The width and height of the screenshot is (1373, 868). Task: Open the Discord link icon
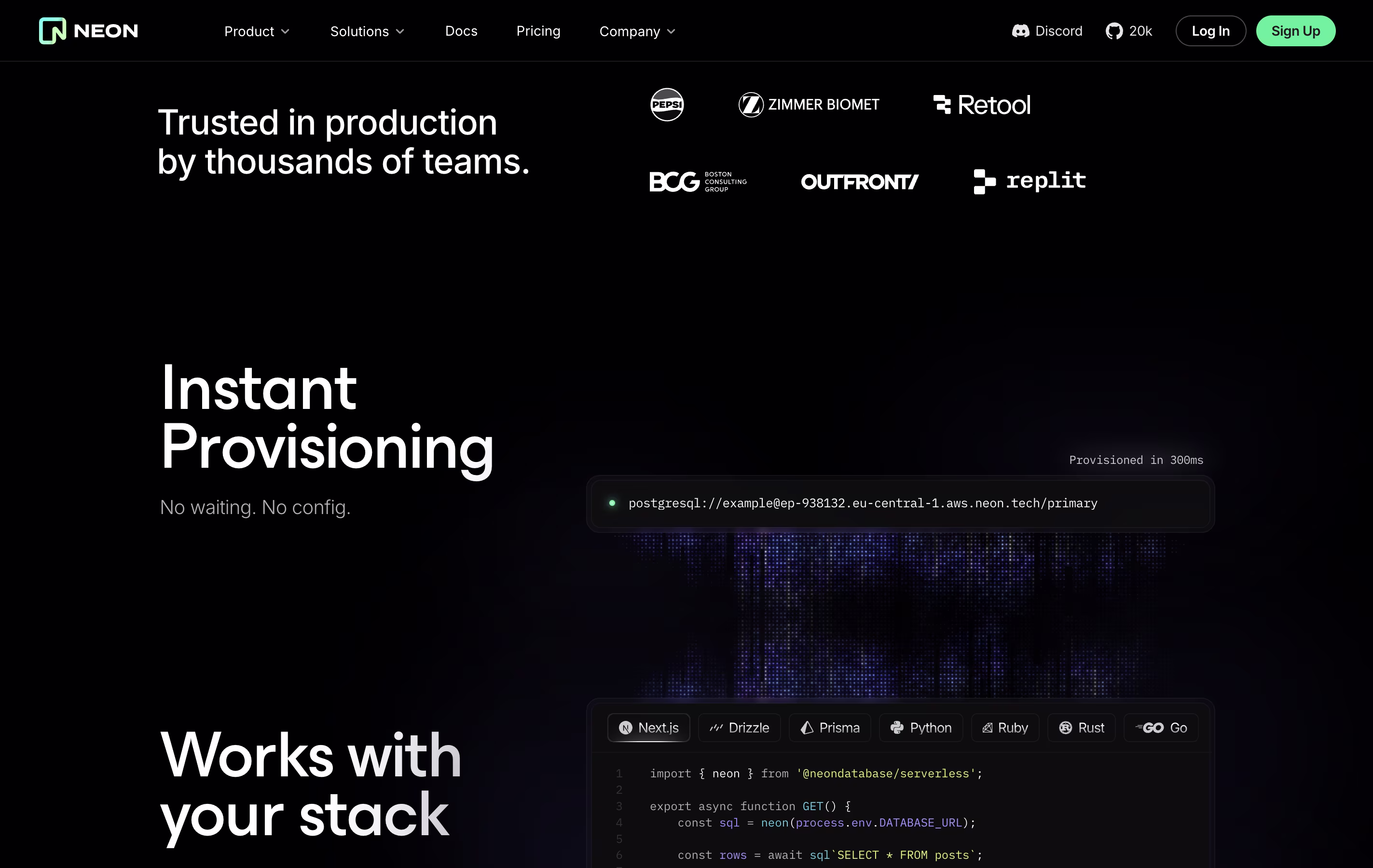tap(1020, 31)
